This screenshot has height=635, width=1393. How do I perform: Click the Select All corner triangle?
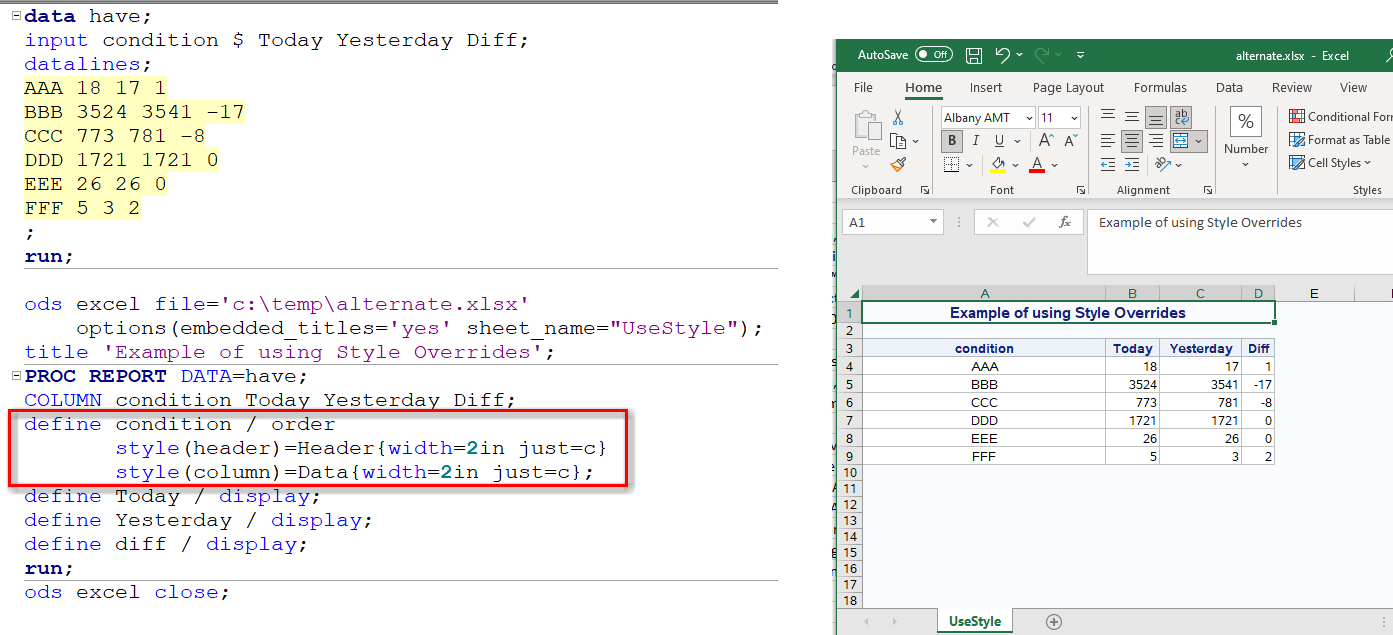(853, 293)
